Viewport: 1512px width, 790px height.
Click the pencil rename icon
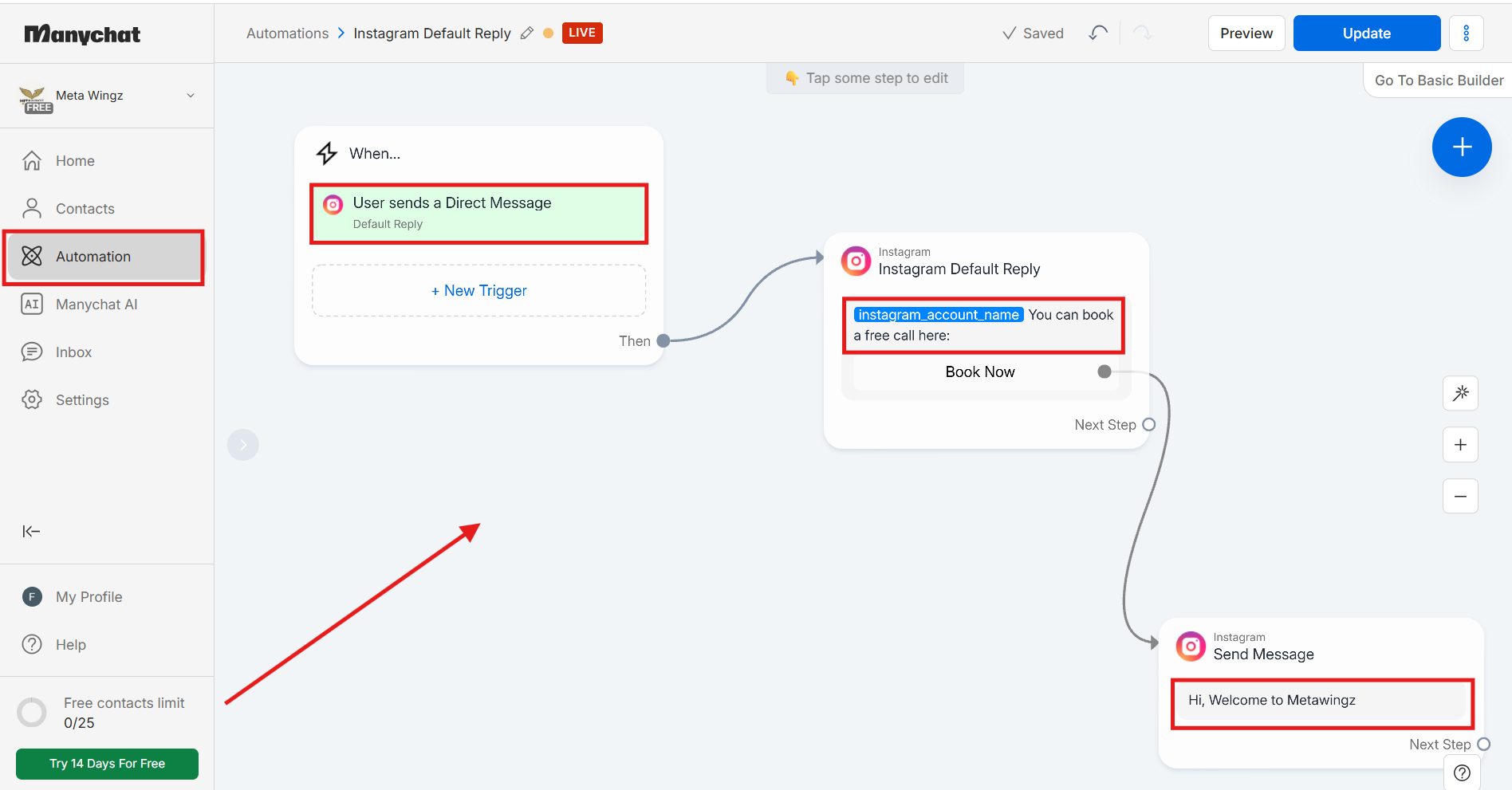(x=527, y=33)
